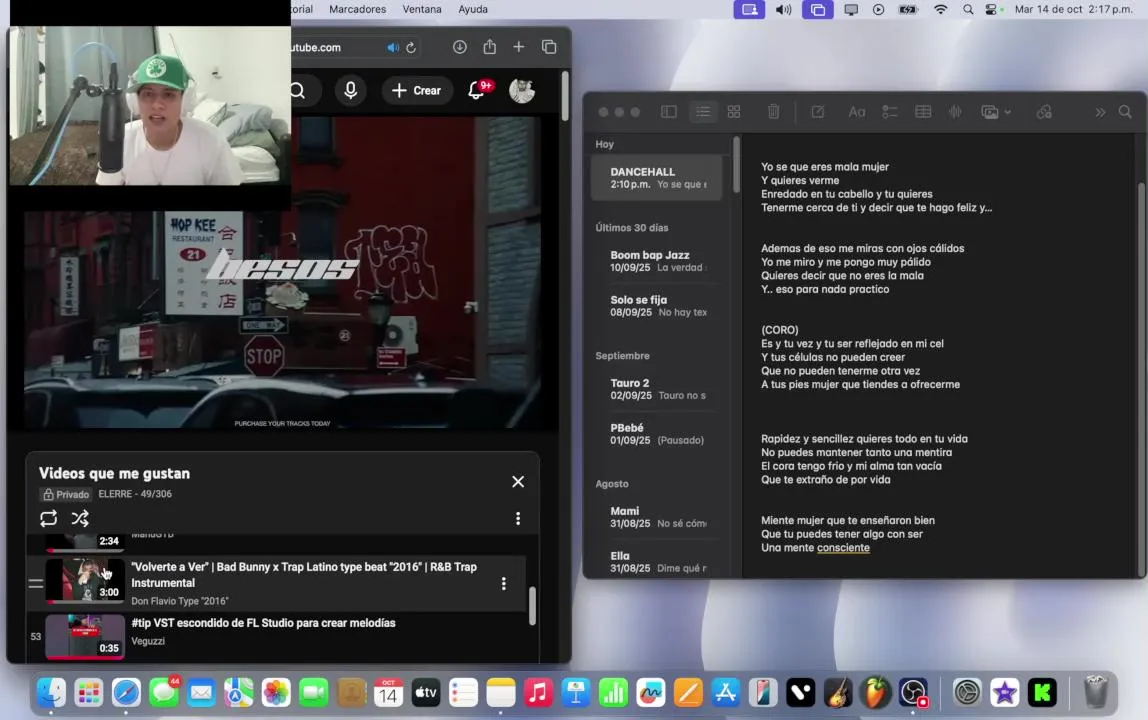Show Safari tab overview
The width and height of the screenshot is (1148, 720).
tap(549, 47)
